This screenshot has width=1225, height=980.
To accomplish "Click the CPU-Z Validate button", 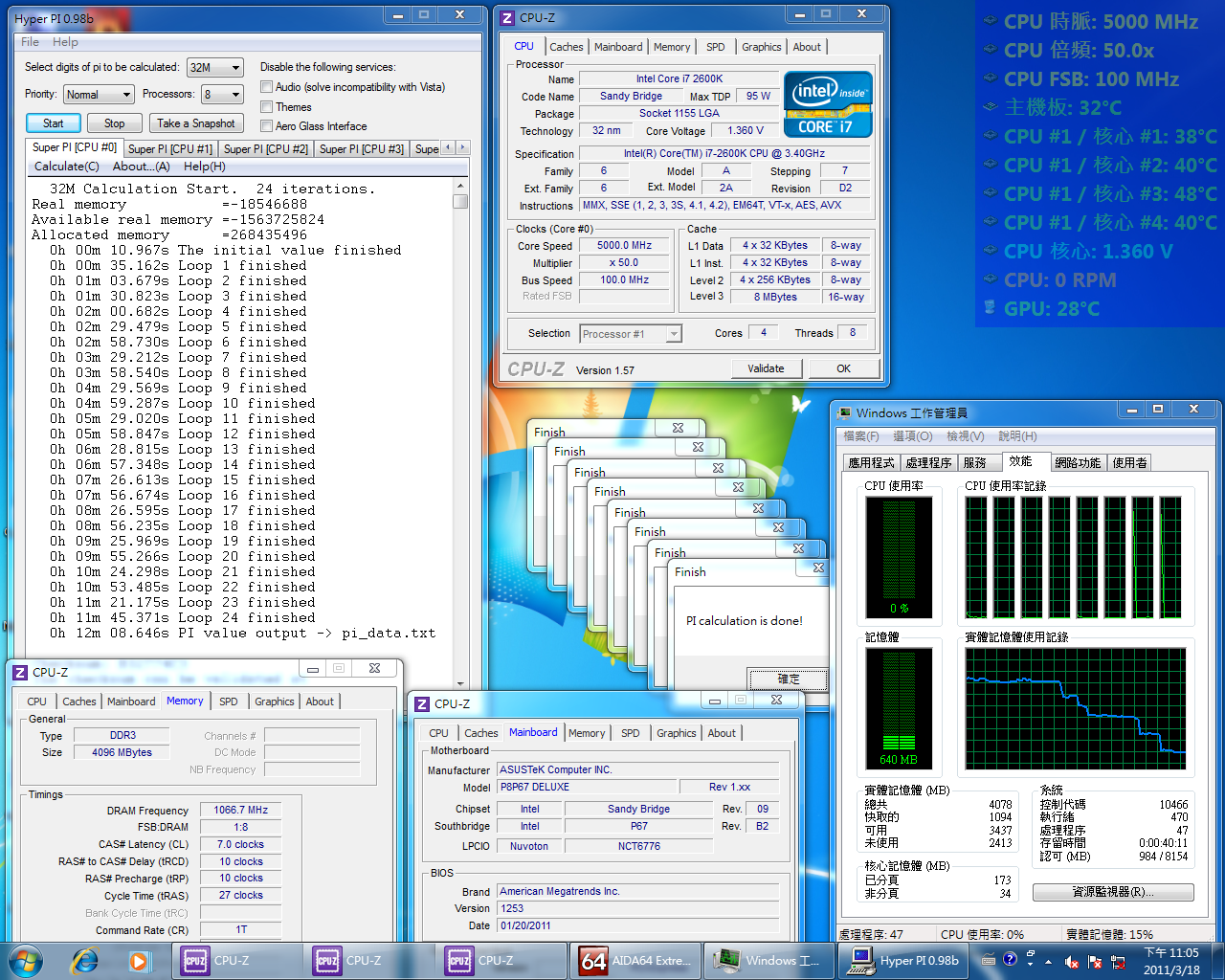I will coord(766,368).
